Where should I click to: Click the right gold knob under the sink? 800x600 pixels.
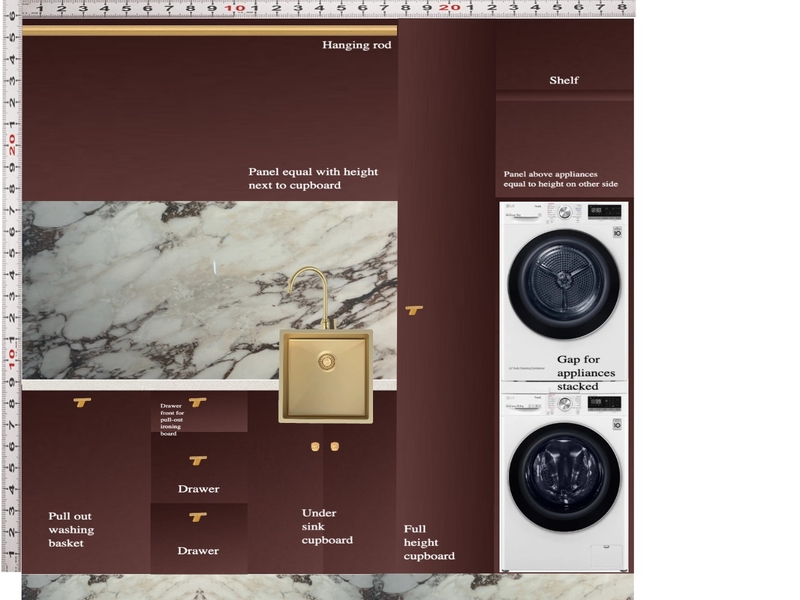335,447
